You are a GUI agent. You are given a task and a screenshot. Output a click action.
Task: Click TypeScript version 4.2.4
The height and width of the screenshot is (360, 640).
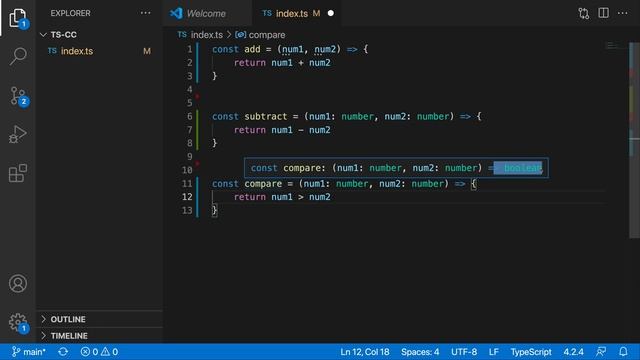(573, 351)
